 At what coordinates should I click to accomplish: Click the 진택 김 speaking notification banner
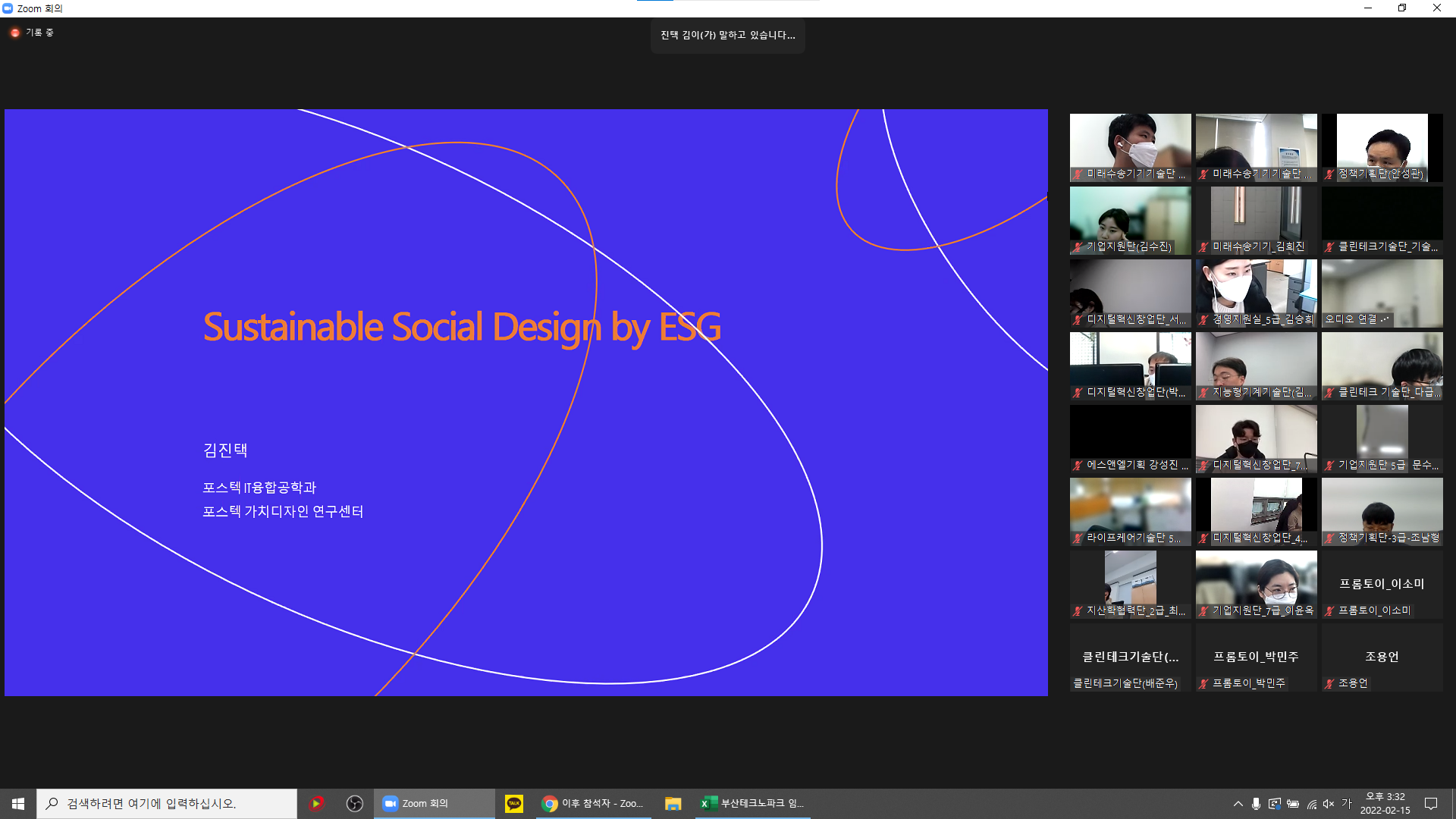(x=728, y=36)
